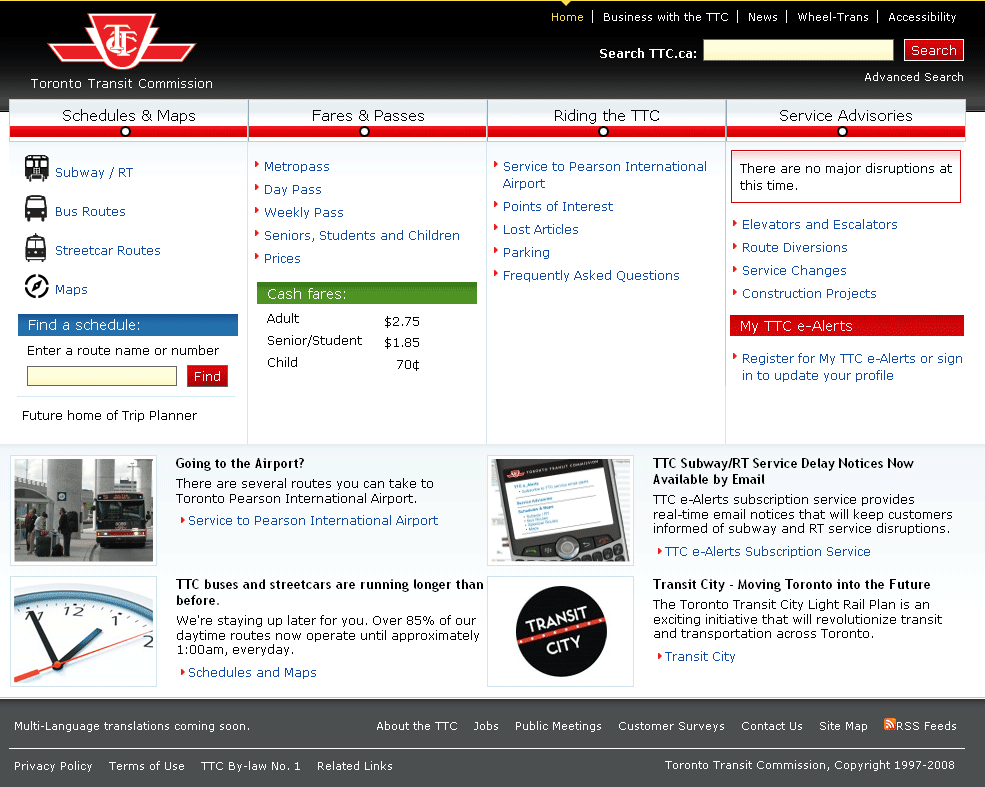Click the clock image thumbnail
The height and width of the screenshot is (787, 985).
84,631
